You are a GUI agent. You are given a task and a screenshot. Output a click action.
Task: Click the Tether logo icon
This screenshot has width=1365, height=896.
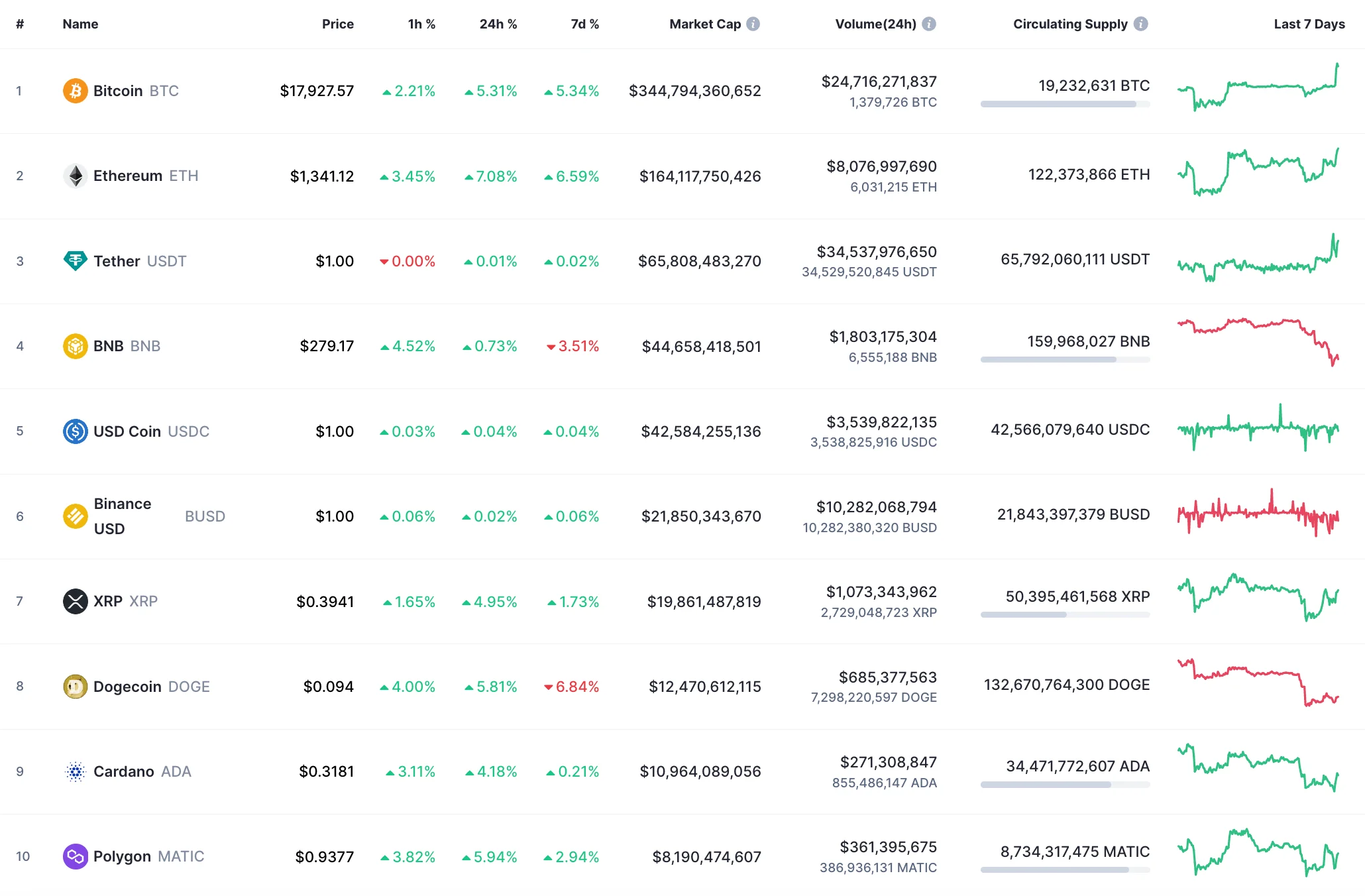[x=75, y=260]
